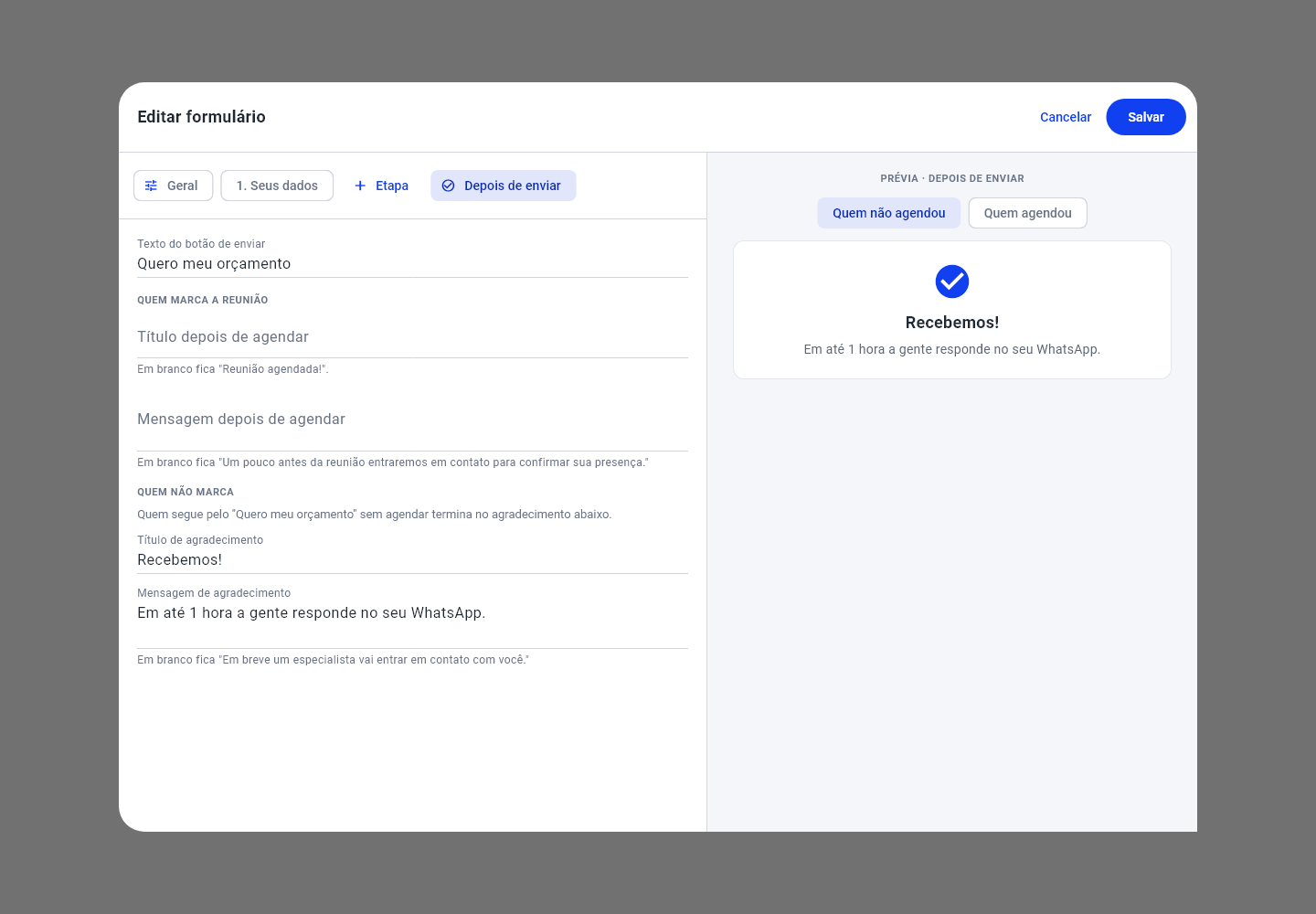Toggle preview to Quem não agendou
This screenshot has width=1316, height=914.
pyautogui.click(x=889, y=213)
